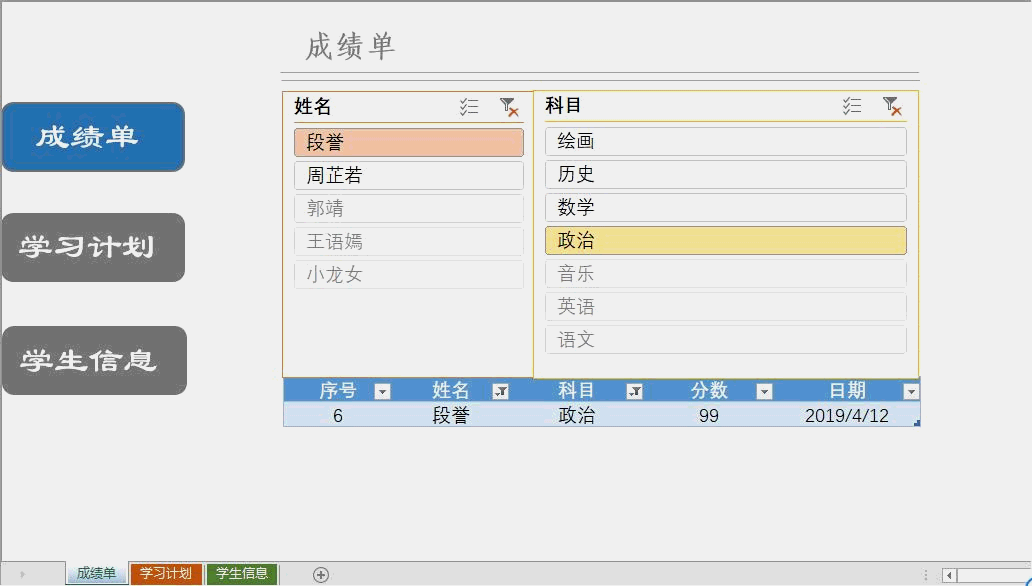Click the gray 学生信息 navigation button

pyautogui.click(x=94, y=360)
